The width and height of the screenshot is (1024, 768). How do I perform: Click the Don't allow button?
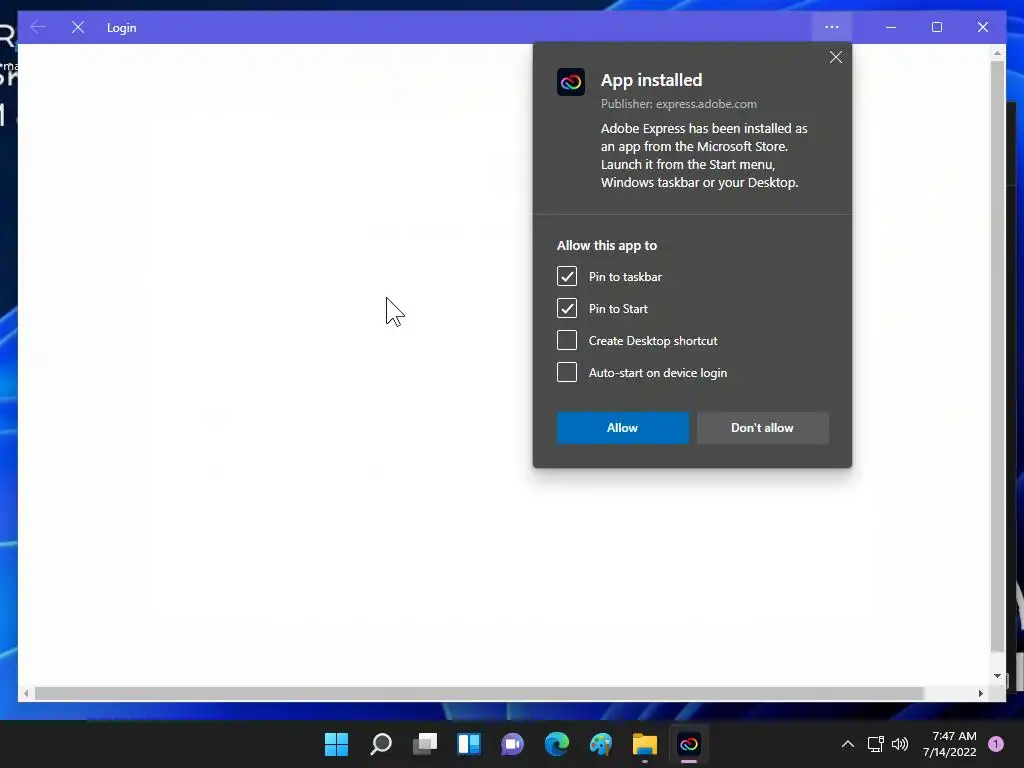pyautogui.click(x=762, y=428)
